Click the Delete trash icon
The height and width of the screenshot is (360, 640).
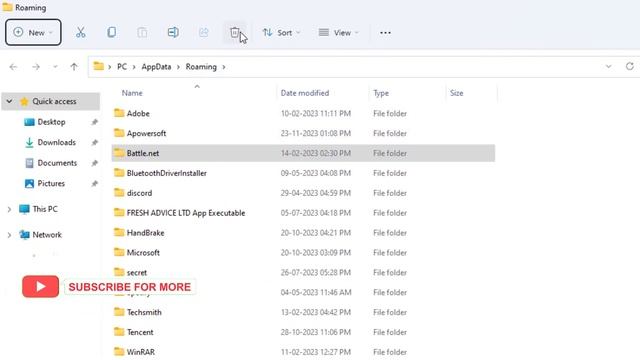pyautogui.click(x=234, y=32)
